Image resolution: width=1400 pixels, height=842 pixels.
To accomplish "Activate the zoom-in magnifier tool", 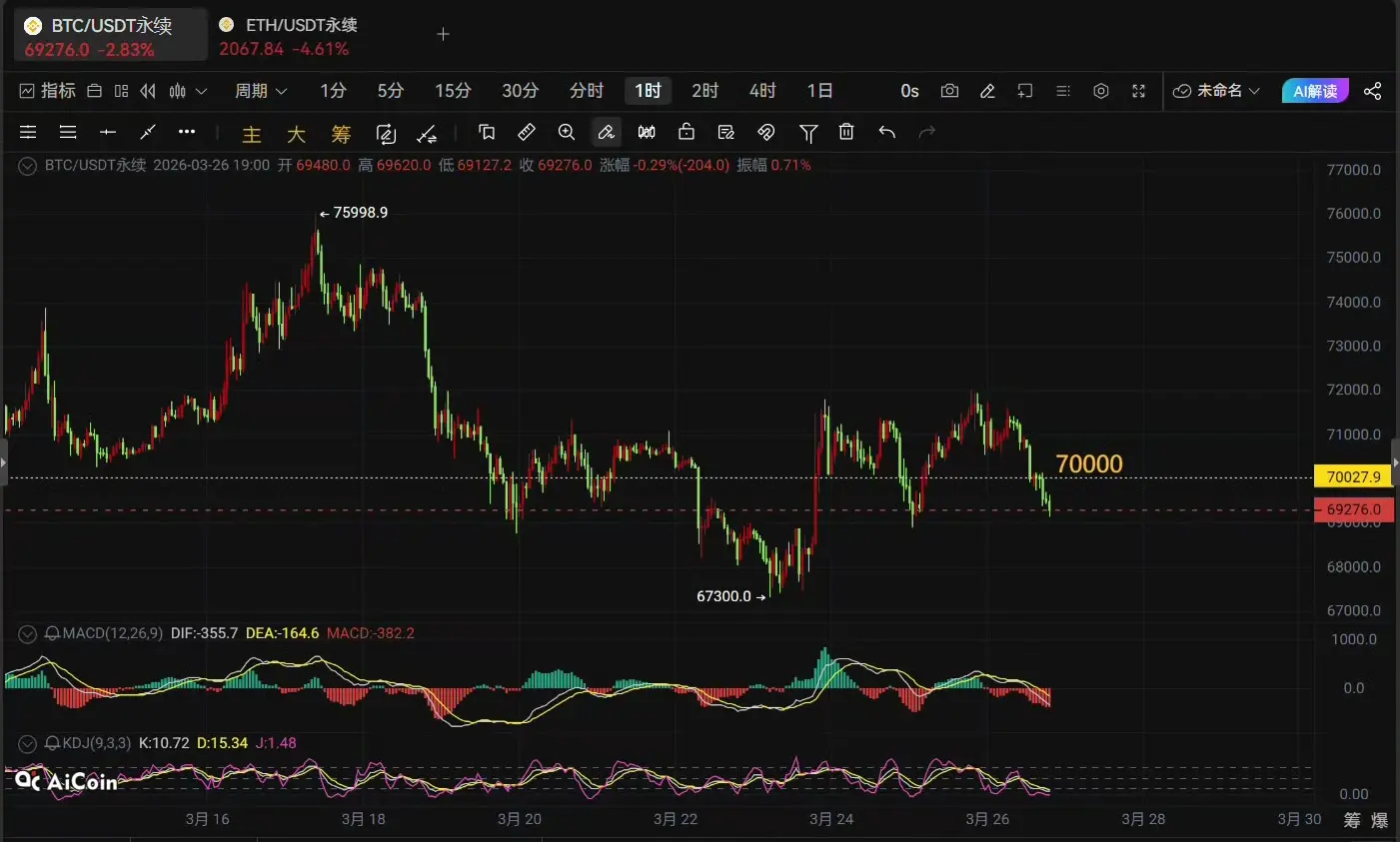I will click(x=567, y=132).
